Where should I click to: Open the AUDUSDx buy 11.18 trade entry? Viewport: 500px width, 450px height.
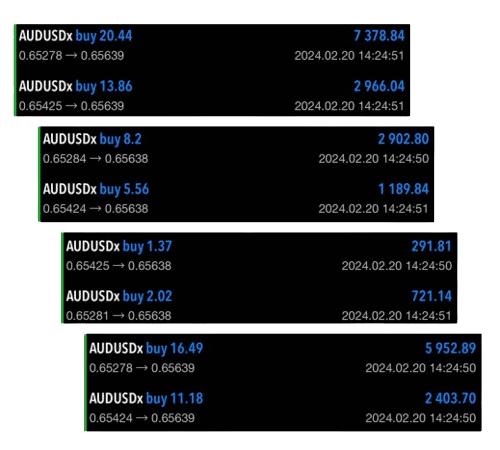tap(283, 408)
